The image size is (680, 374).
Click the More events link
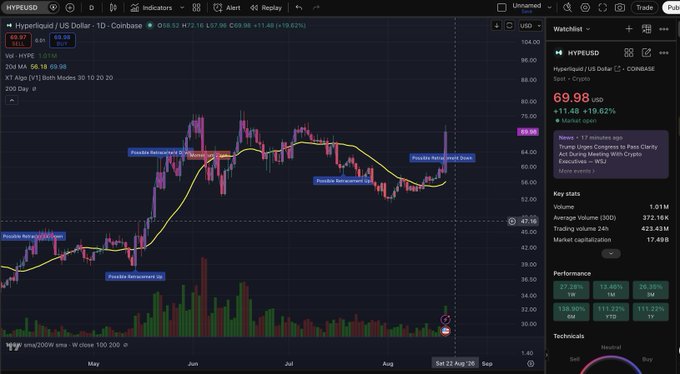576,171
